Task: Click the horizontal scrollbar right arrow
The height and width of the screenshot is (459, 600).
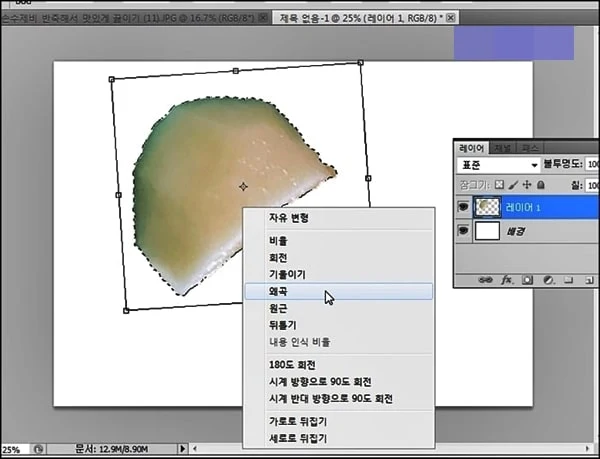Action: pos(587,448)
